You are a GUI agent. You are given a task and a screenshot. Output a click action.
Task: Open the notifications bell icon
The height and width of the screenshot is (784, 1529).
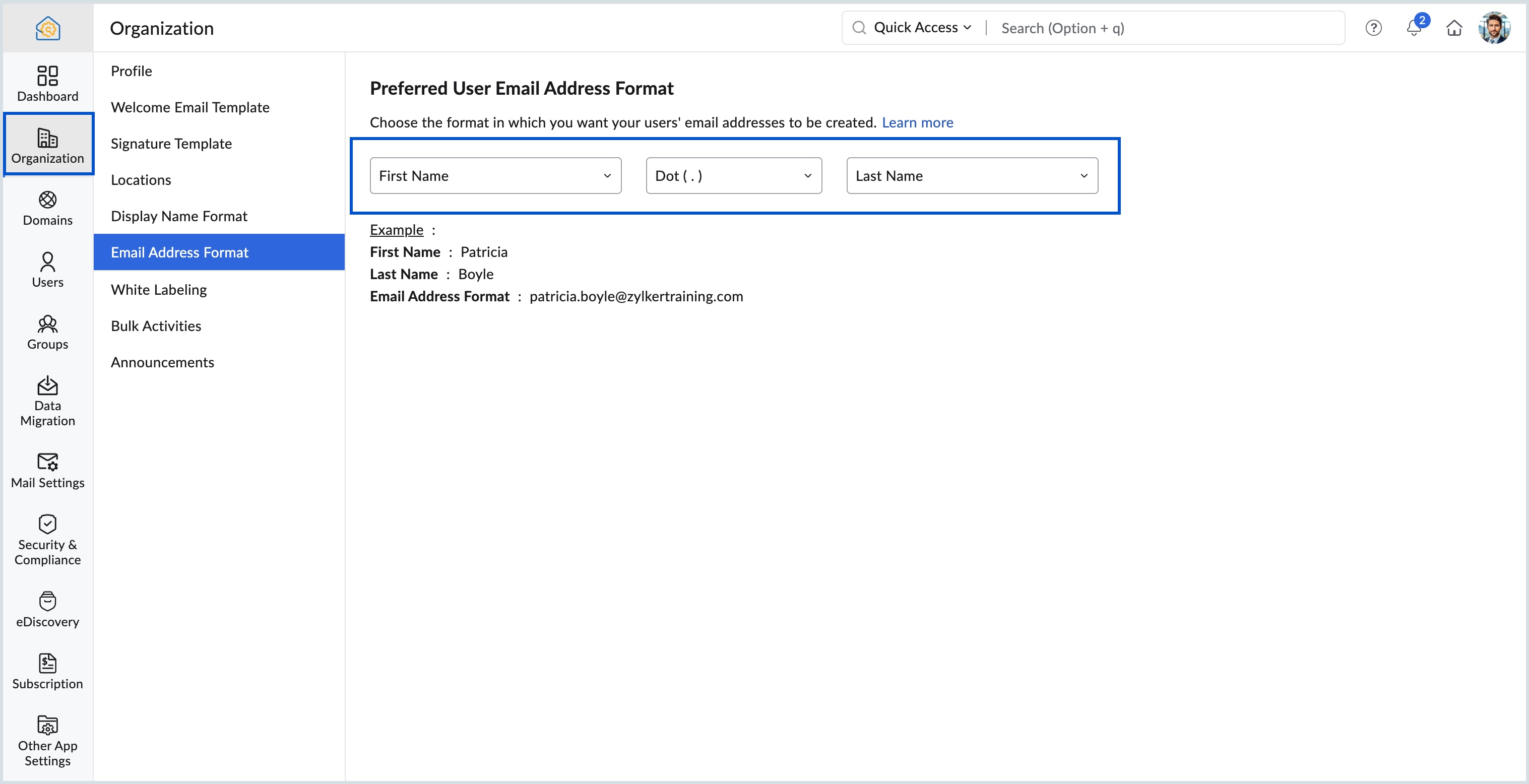point(1413,28)
